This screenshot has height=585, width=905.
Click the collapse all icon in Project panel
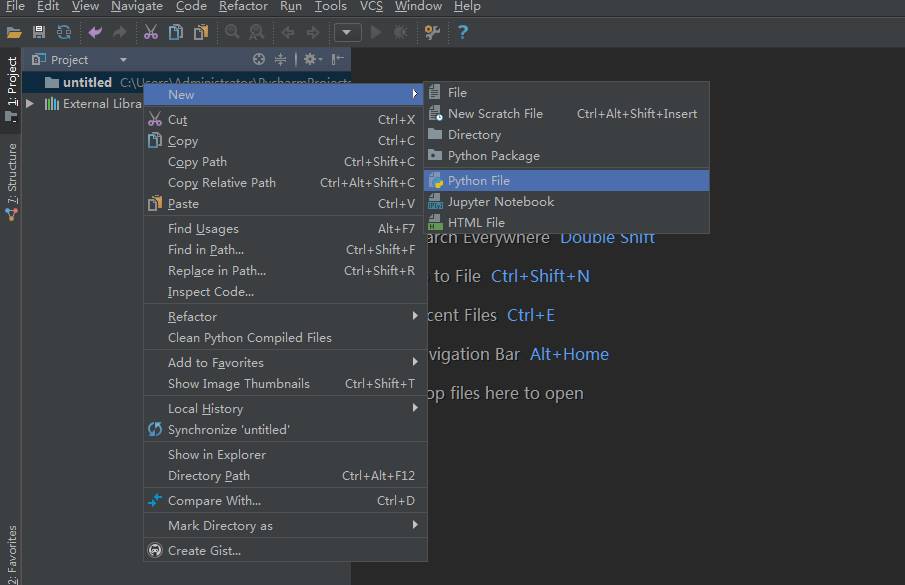coord(280,59)
